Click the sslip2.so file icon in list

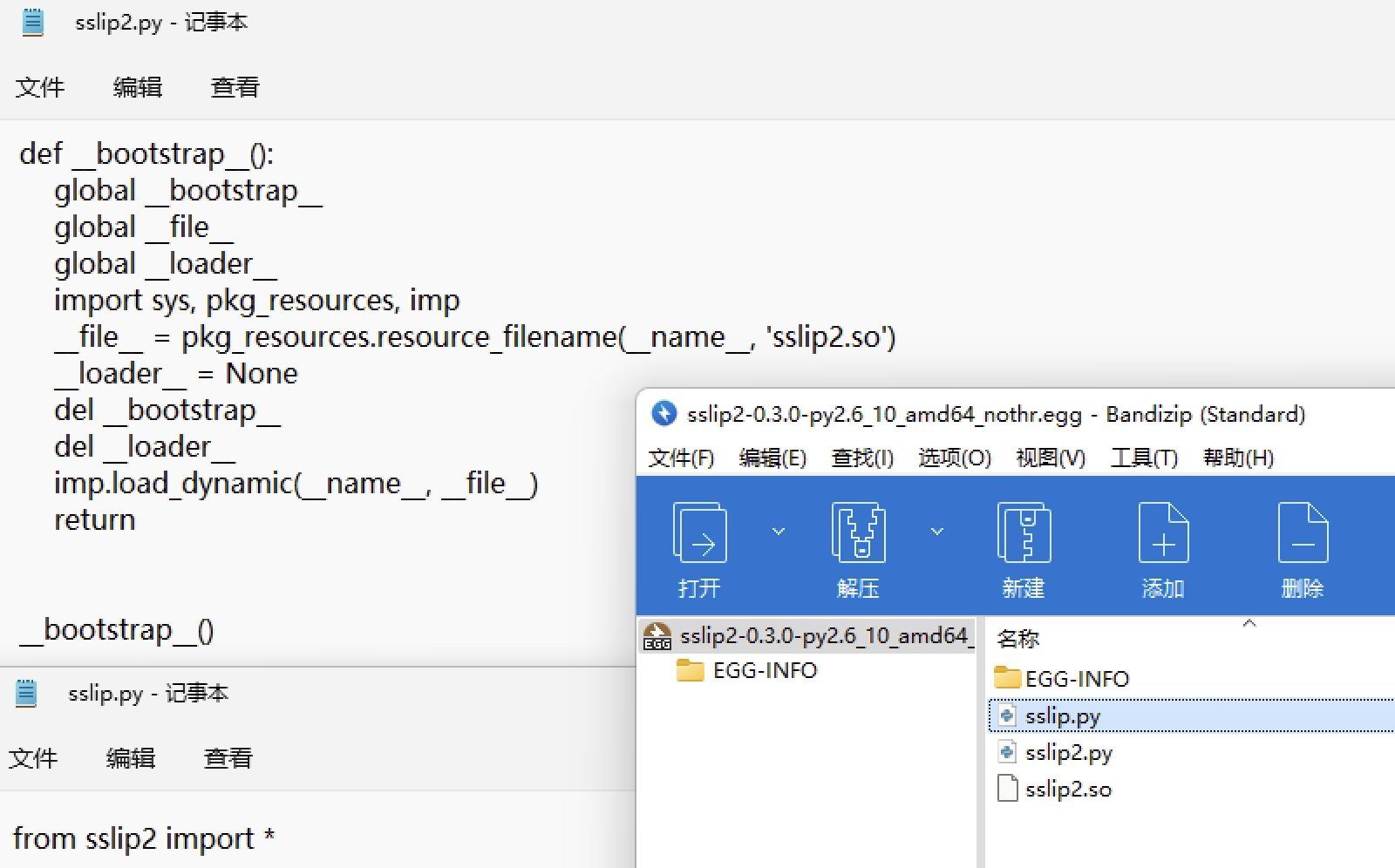coord(1007,789)
